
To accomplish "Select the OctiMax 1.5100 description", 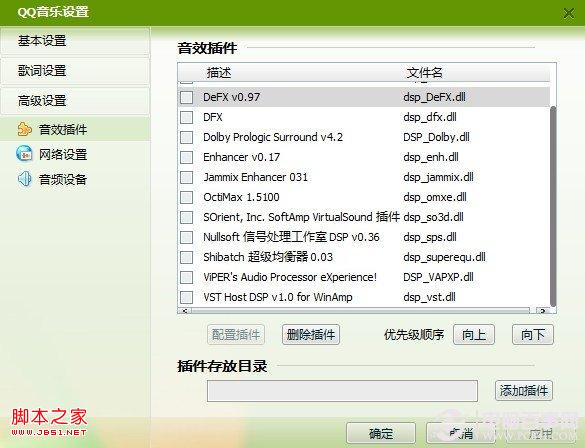I will tap(241, 197).
